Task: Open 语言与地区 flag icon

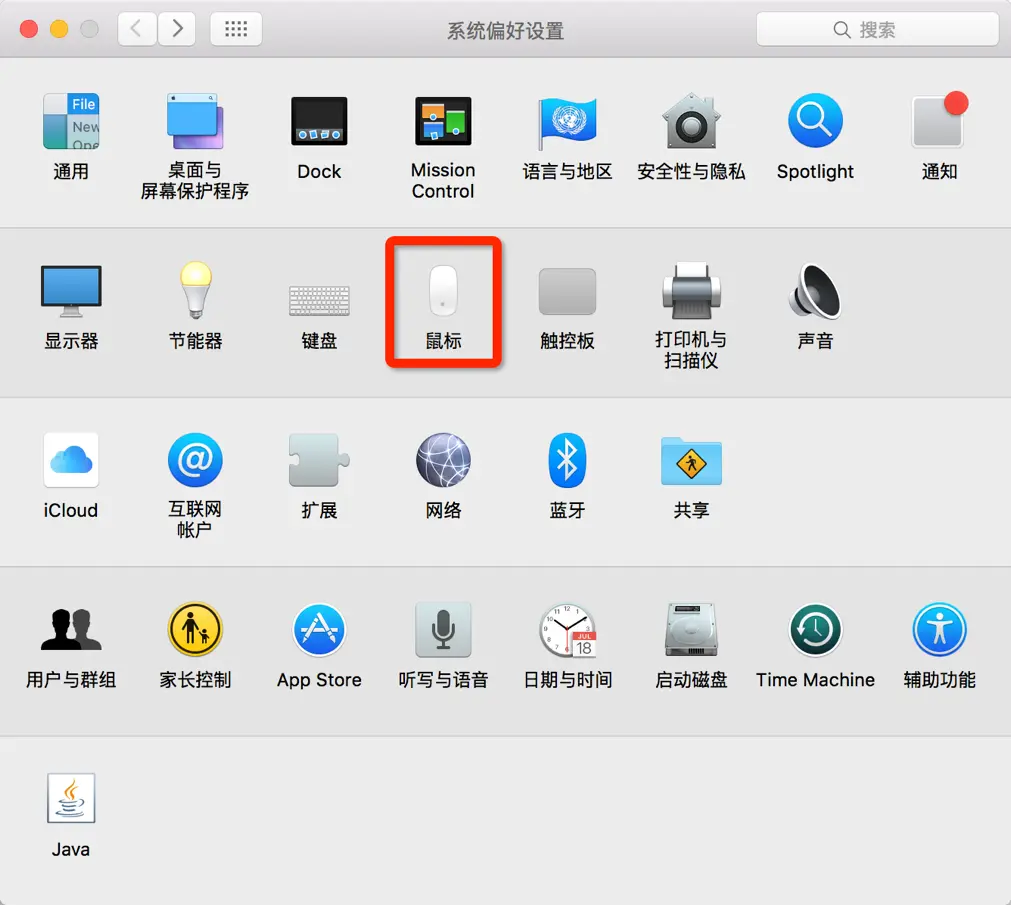Action: pyautogui.click(x=567, y=122)
